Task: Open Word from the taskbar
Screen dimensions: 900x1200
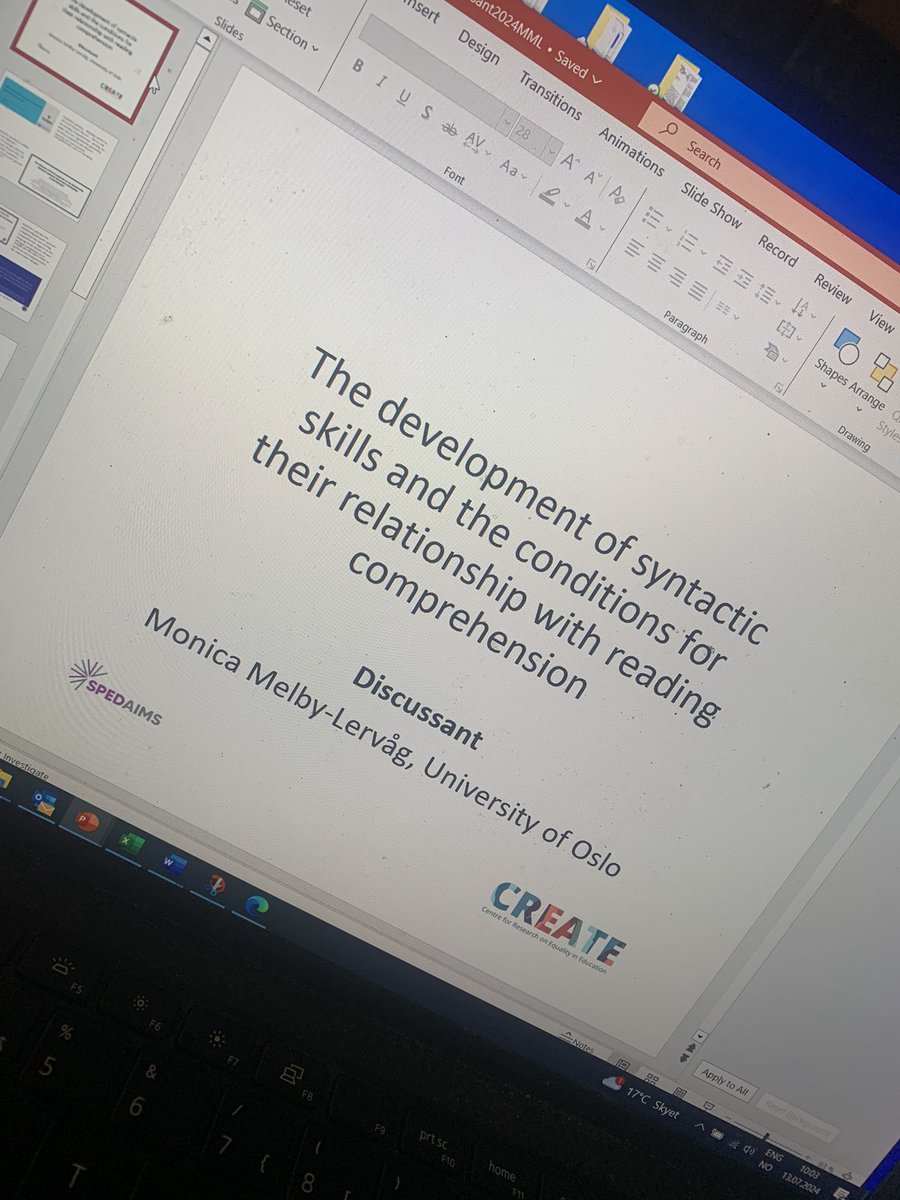Action: (x=174, y=863)
